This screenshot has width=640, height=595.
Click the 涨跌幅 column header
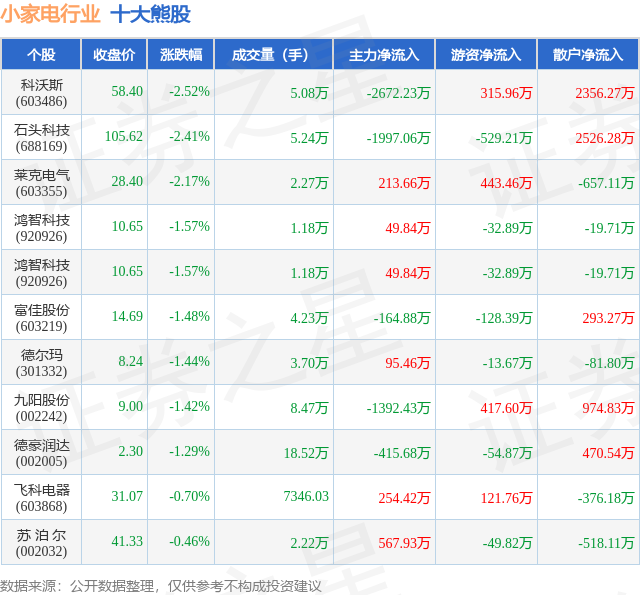tap(181, 54)
